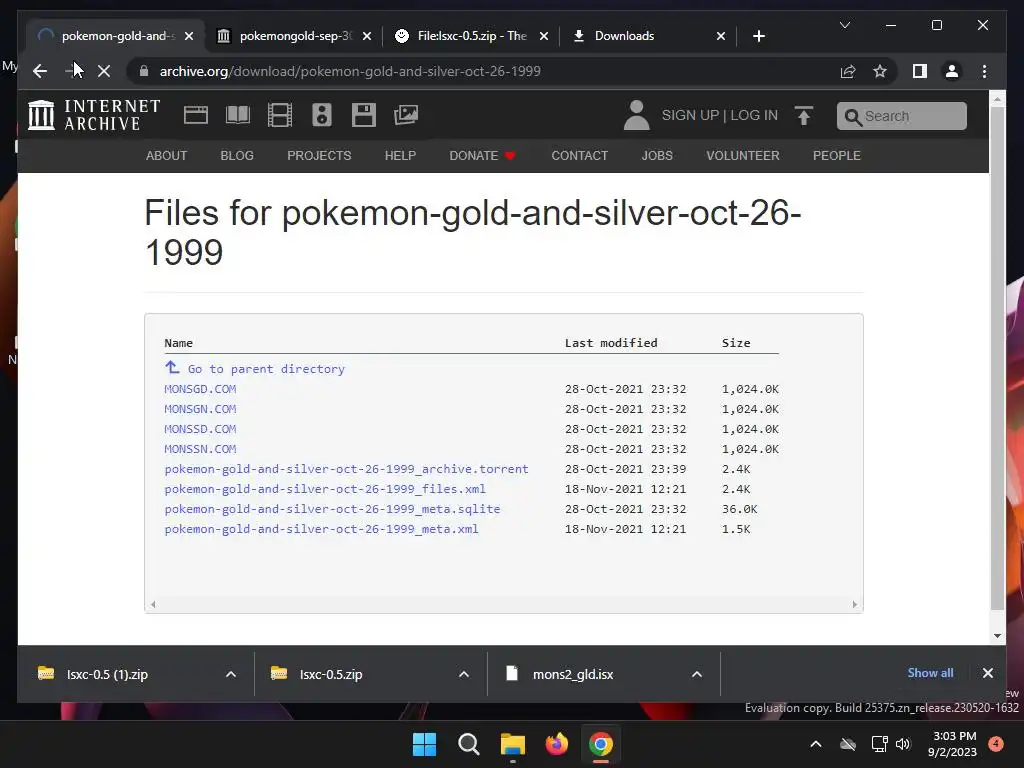The height and width of the screenshot is (768, 1024).
Task: Open File Explorer from taskbar
Action: [513, 744]
